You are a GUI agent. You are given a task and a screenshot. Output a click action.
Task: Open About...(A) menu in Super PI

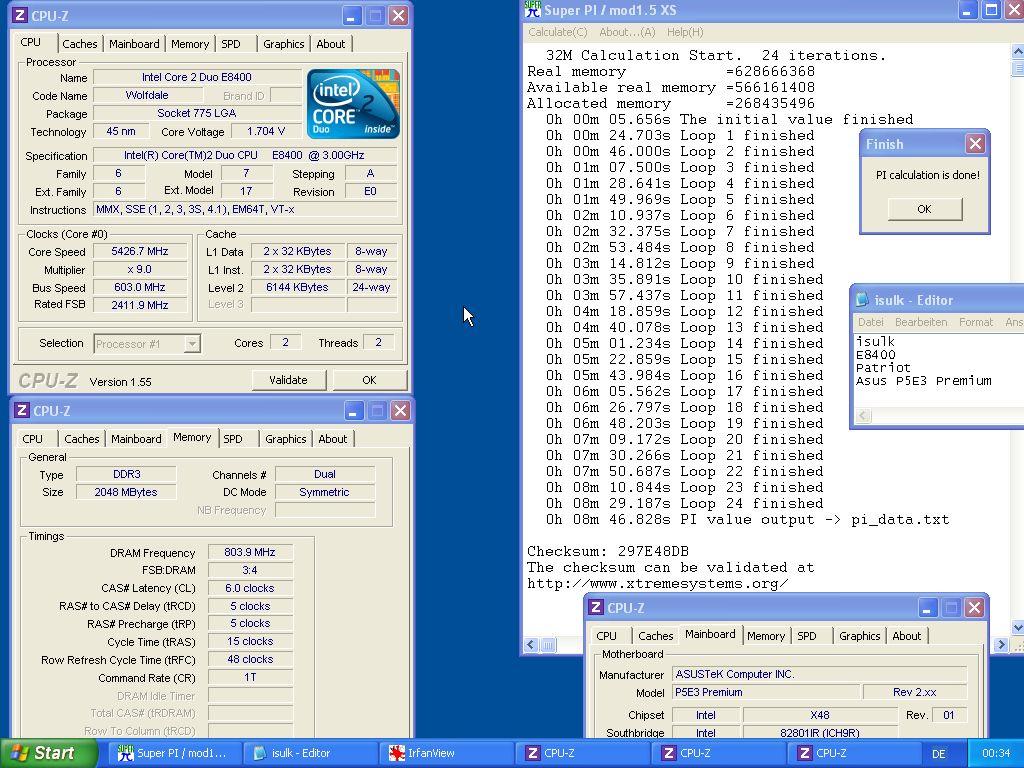627,32
